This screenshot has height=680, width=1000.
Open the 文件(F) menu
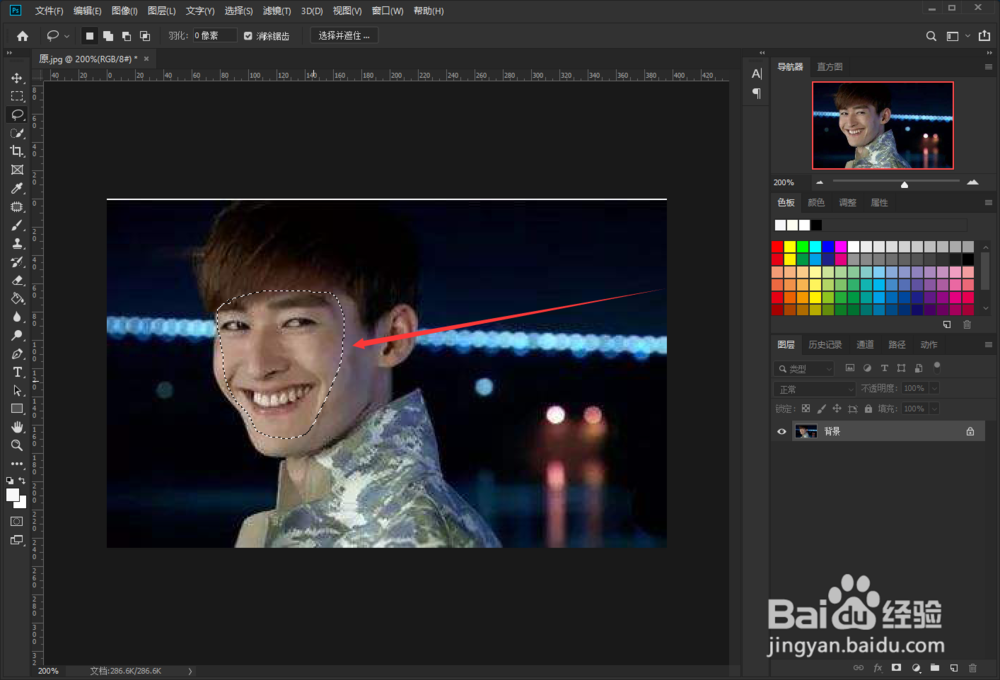49,11
